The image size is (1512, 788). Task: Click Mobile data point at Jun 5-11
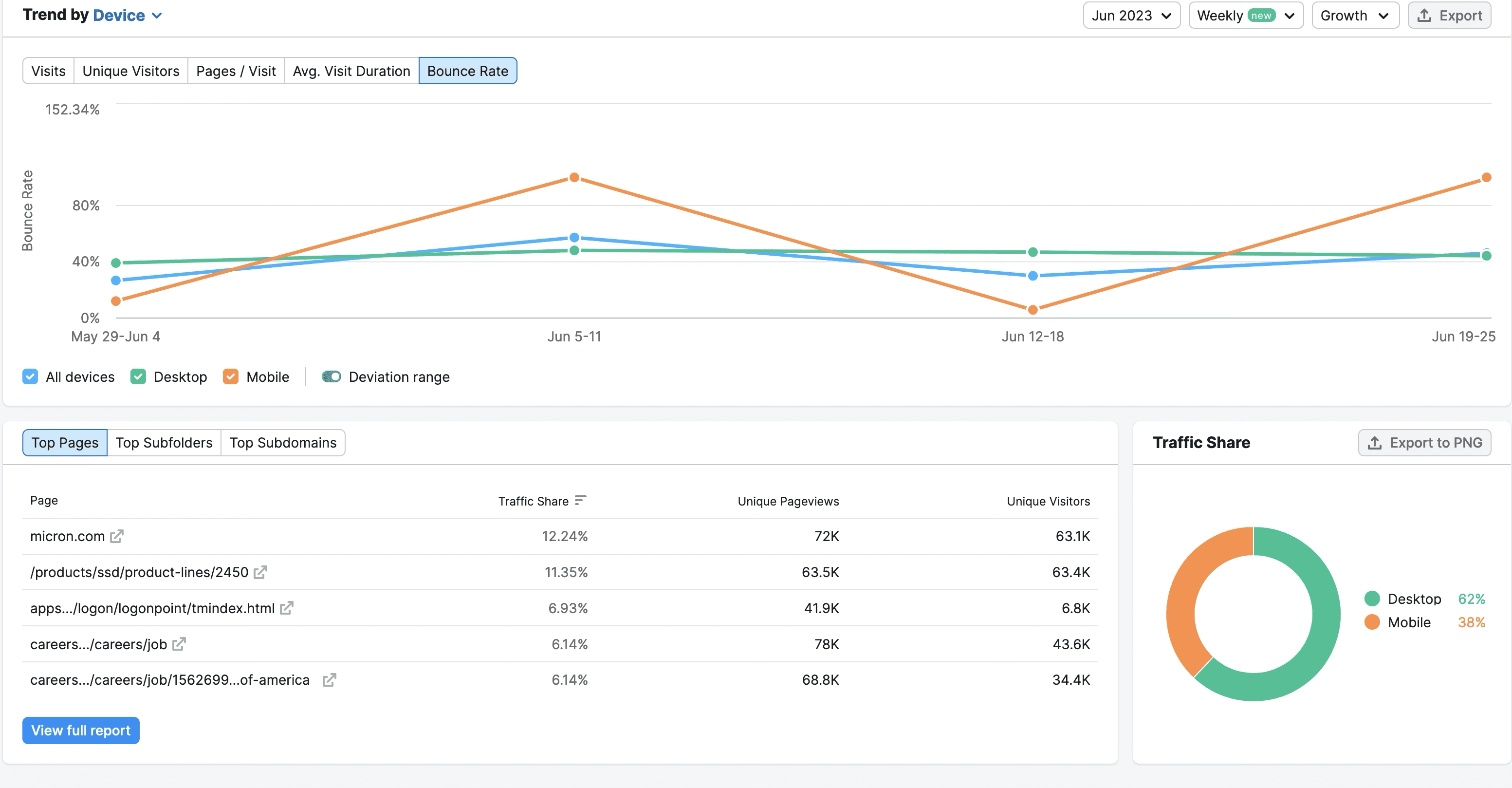pos(574,177)
